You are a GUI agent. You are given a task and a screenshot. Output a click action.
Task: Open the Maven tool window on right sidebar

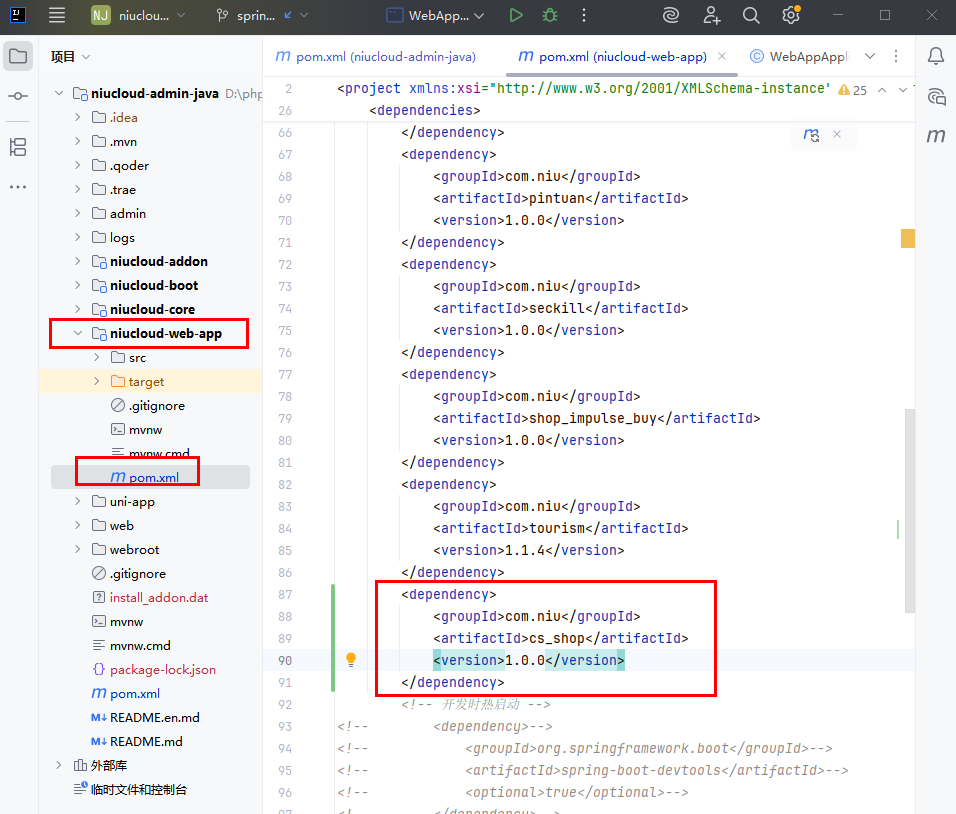coord(936,136)
